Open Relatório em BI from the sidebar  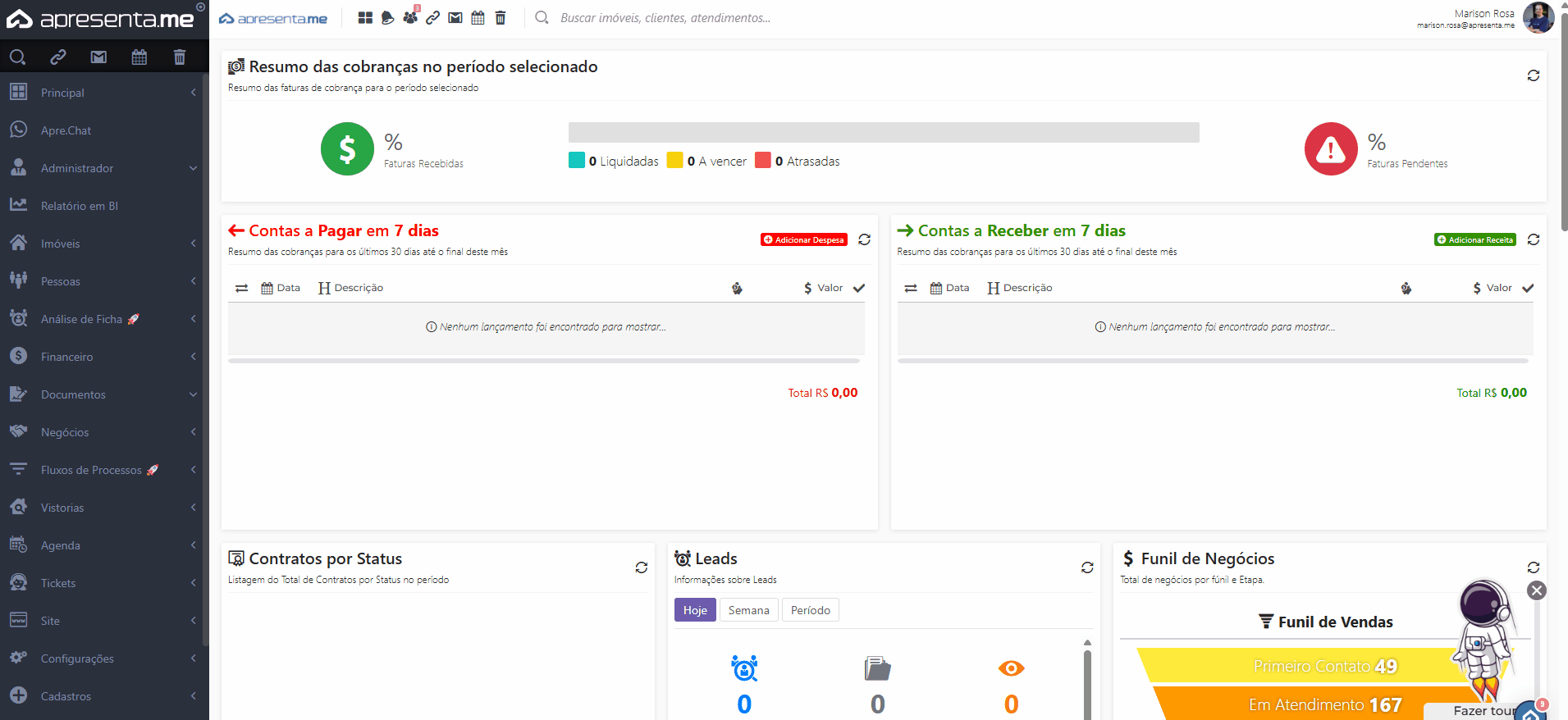[80, 206]
